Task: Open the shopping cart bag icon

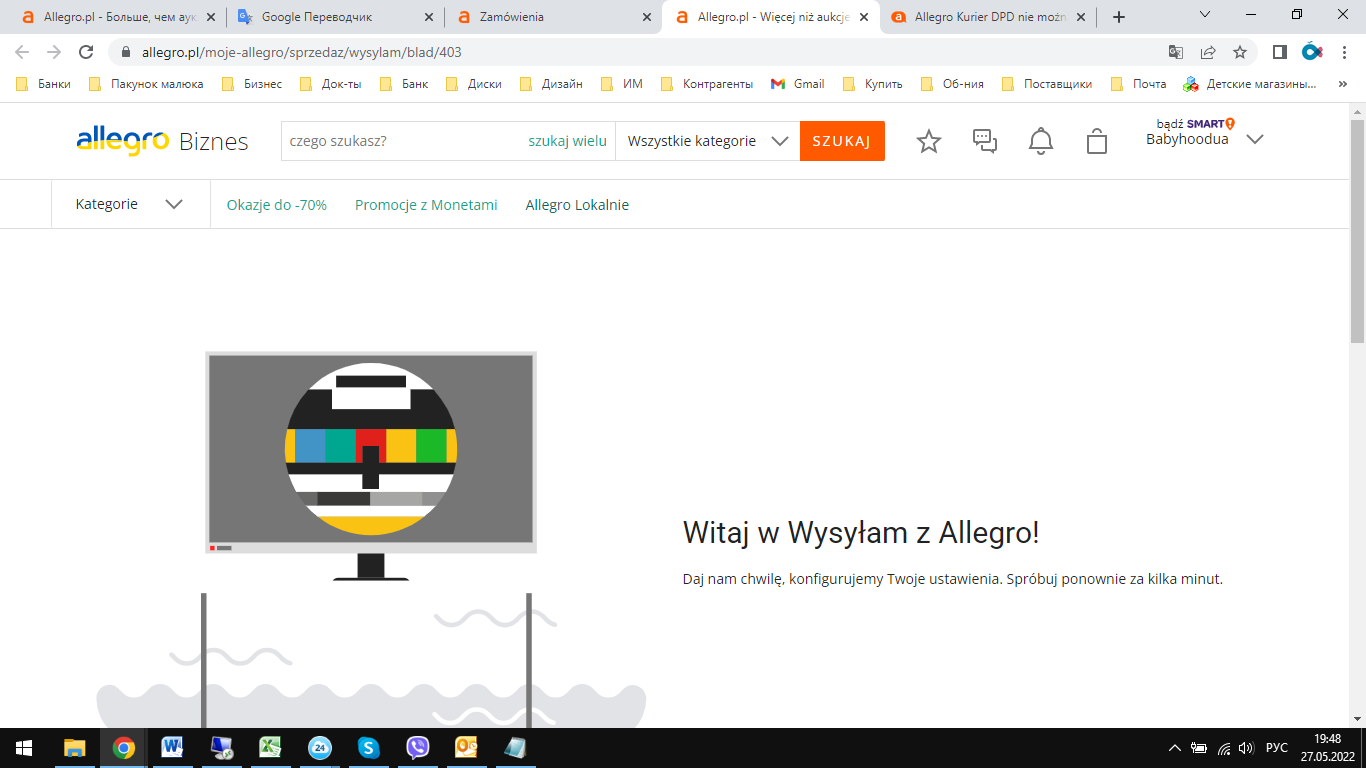Action: click(x=1097, y=142)
